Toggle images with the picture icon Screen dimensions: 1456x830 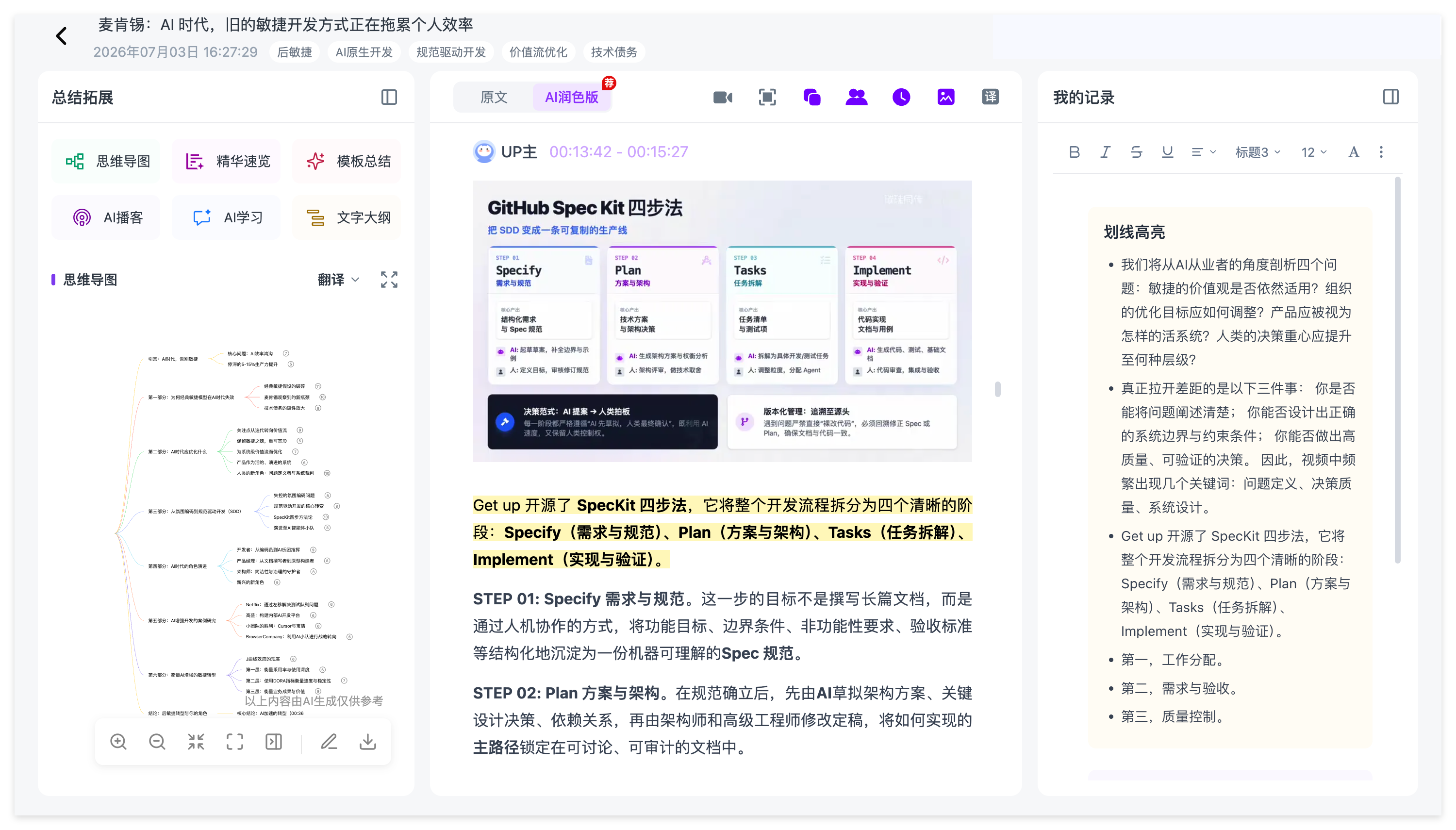tap(945, 98)
